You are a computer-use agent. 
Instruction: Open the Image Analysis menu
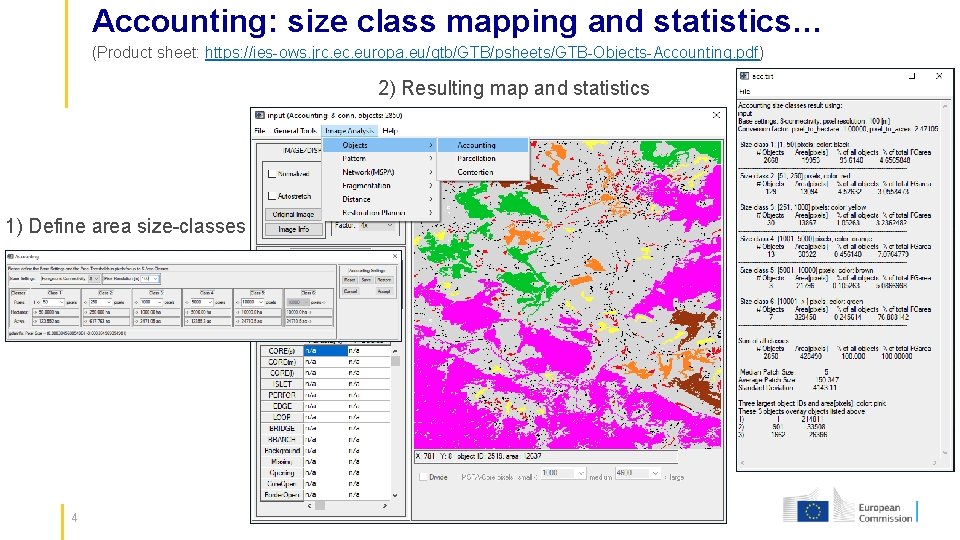coord(349,130)
